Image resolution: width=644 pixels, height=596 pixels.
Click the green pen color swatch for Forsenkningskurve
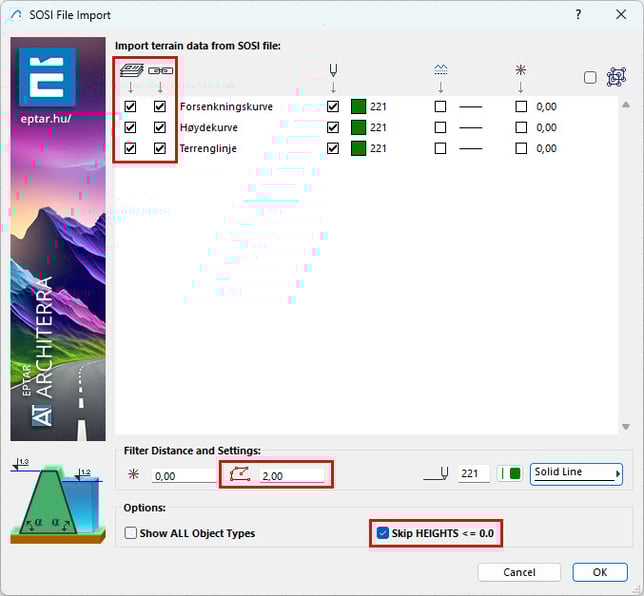point(358,106)
